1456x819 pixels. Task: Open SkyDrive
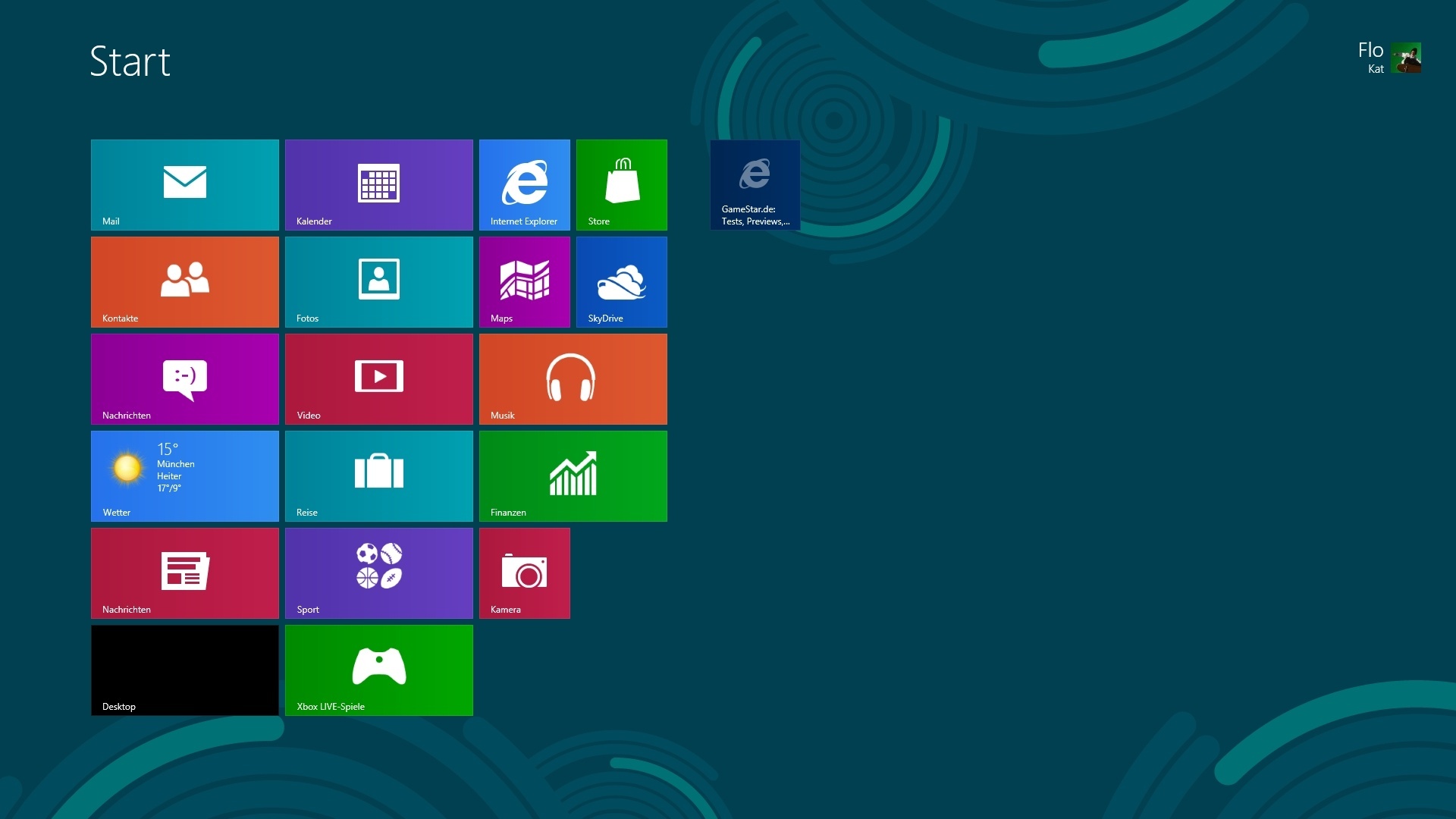pyautogui.click(x=621, y=281)
